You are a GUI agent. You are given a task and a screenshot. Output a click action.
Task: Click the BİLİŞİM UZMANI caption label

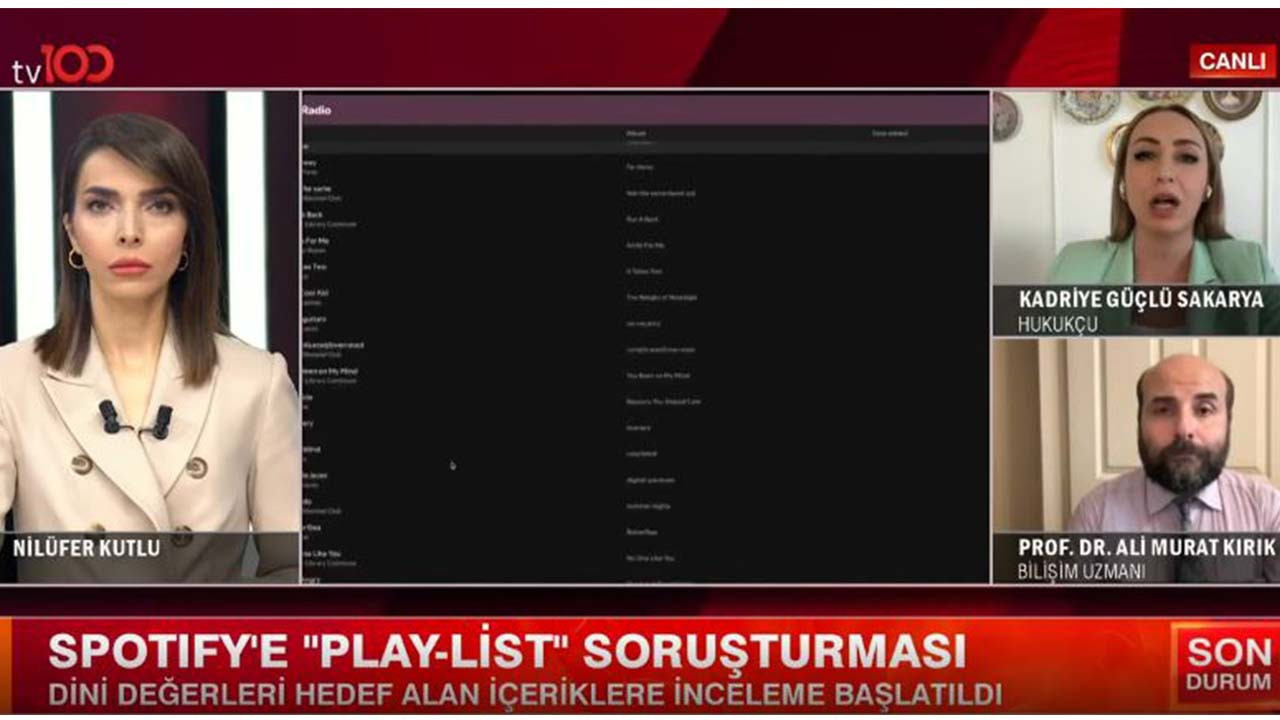tap(1082, 573)
